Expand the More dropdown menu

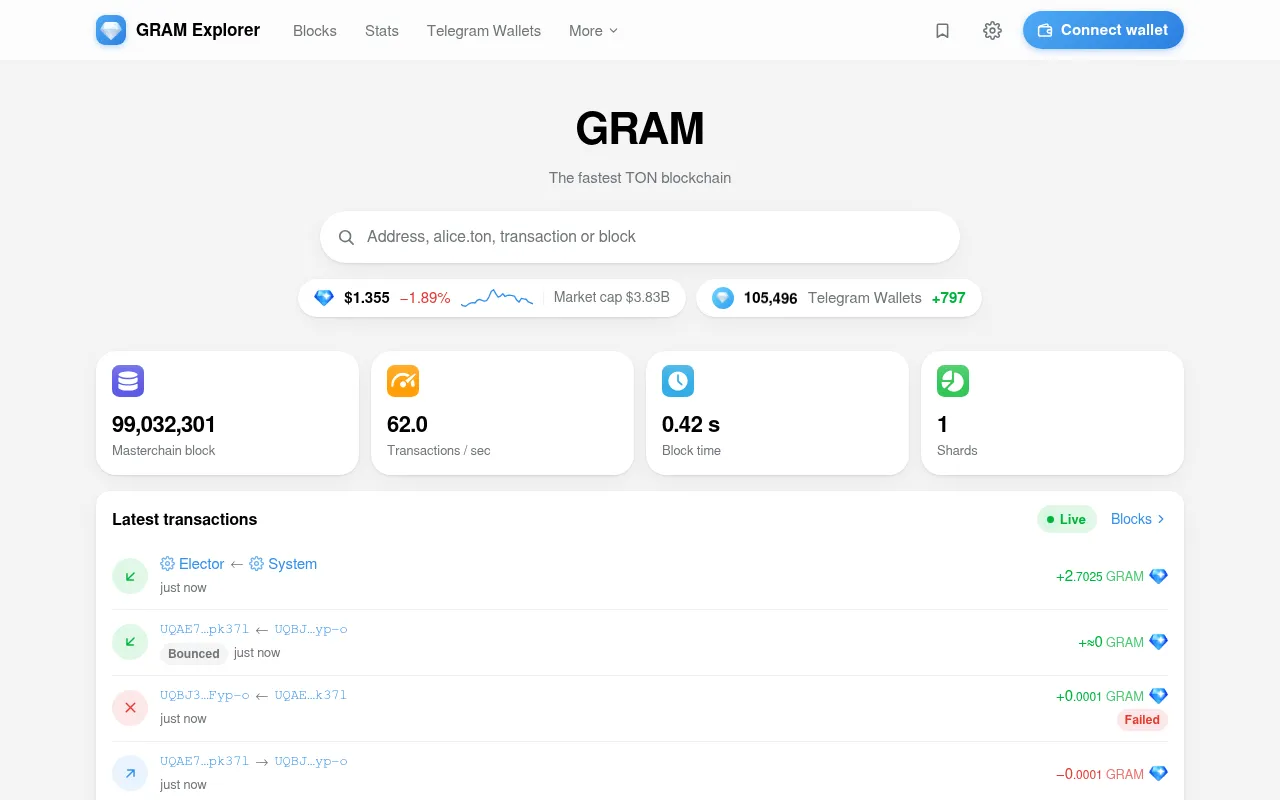pos(594,31)
